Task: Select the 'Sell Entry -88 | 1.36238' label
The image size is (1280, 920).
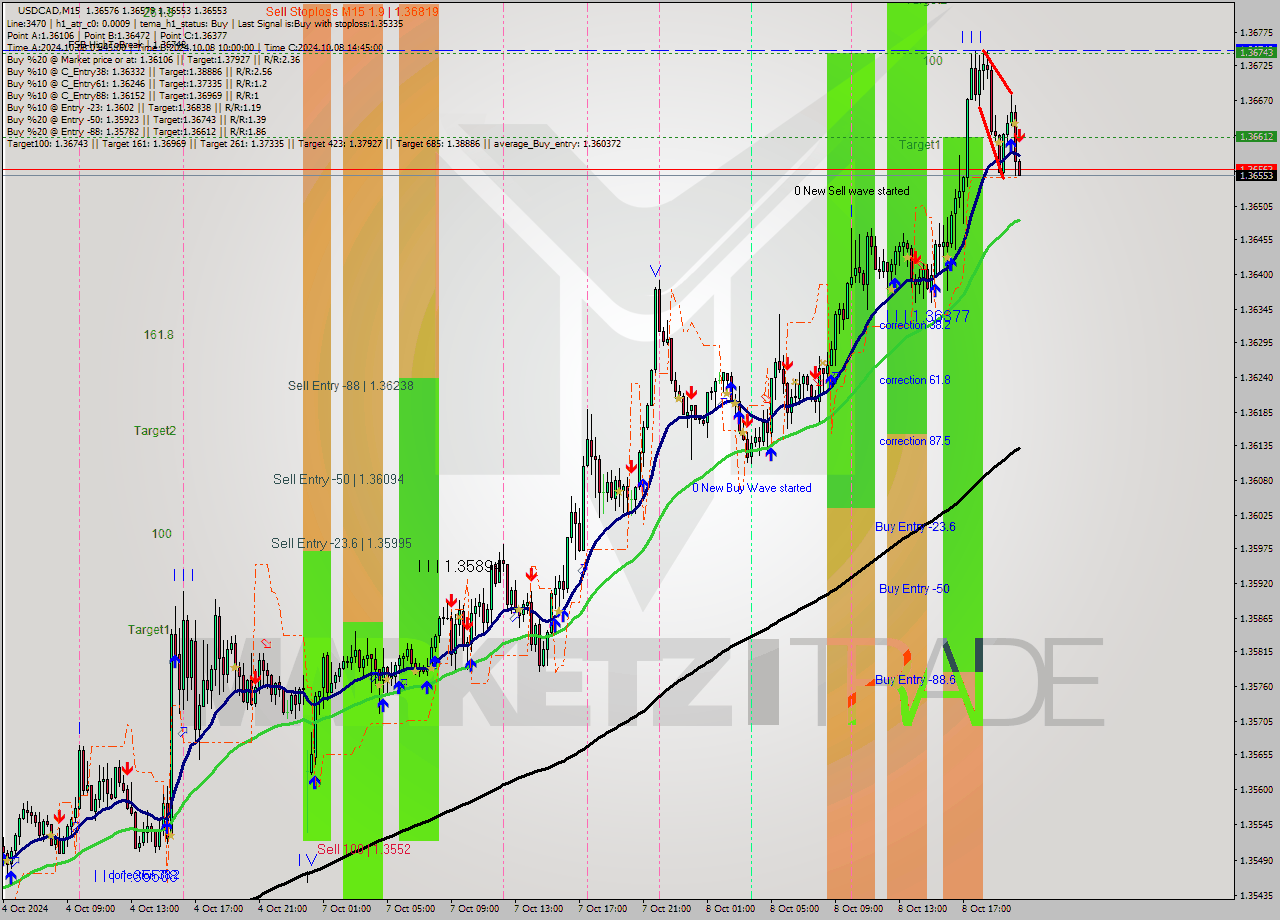Action: point(350,385)
